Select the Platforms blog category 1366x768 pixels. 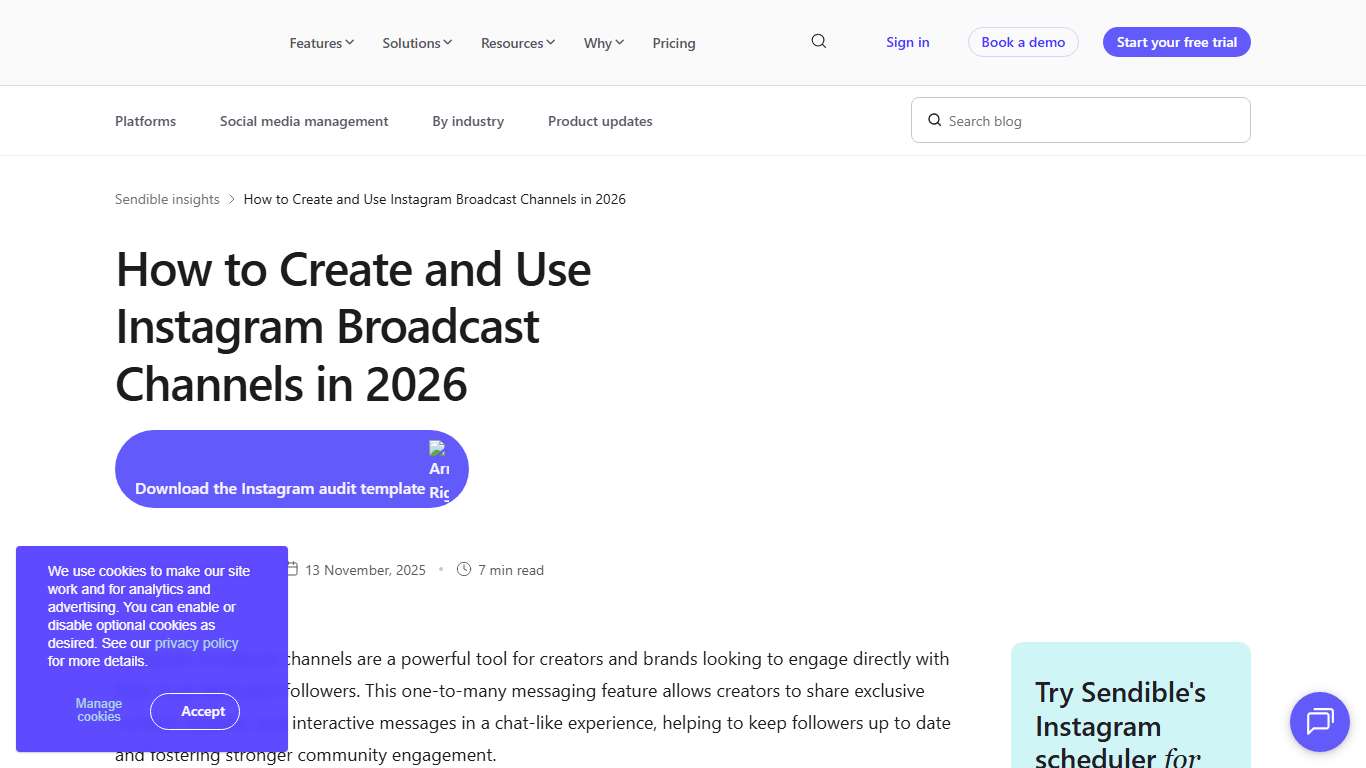145,120
